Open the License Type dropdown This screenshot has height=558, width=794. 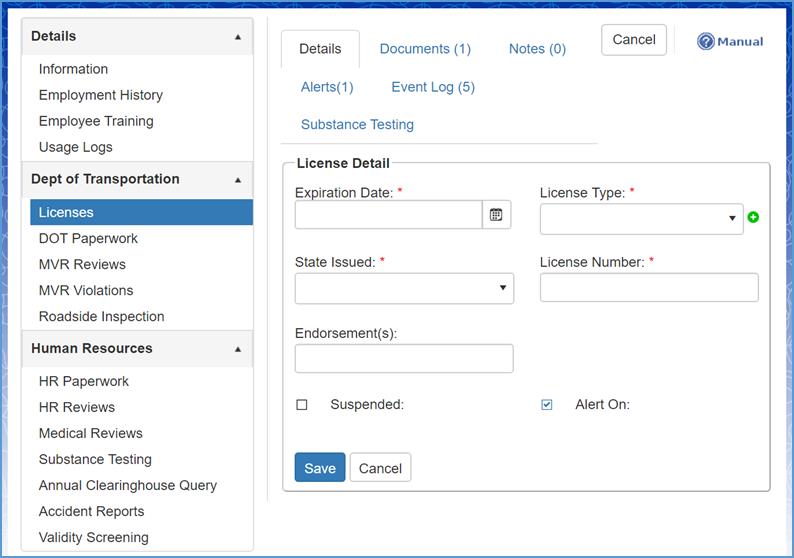pos(641,219)
